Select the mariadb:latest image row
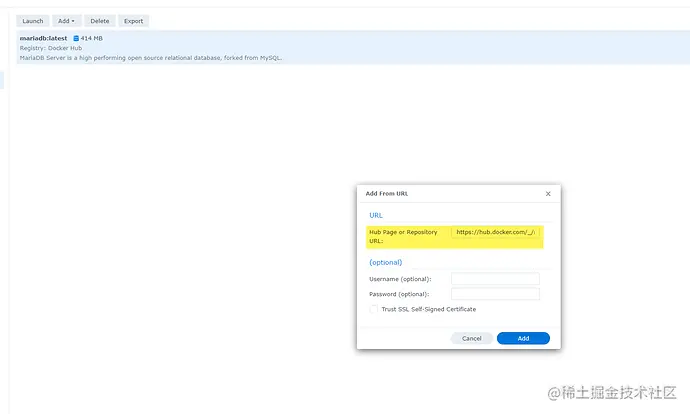The image size is (690, 414). click(x=353, y=48)
